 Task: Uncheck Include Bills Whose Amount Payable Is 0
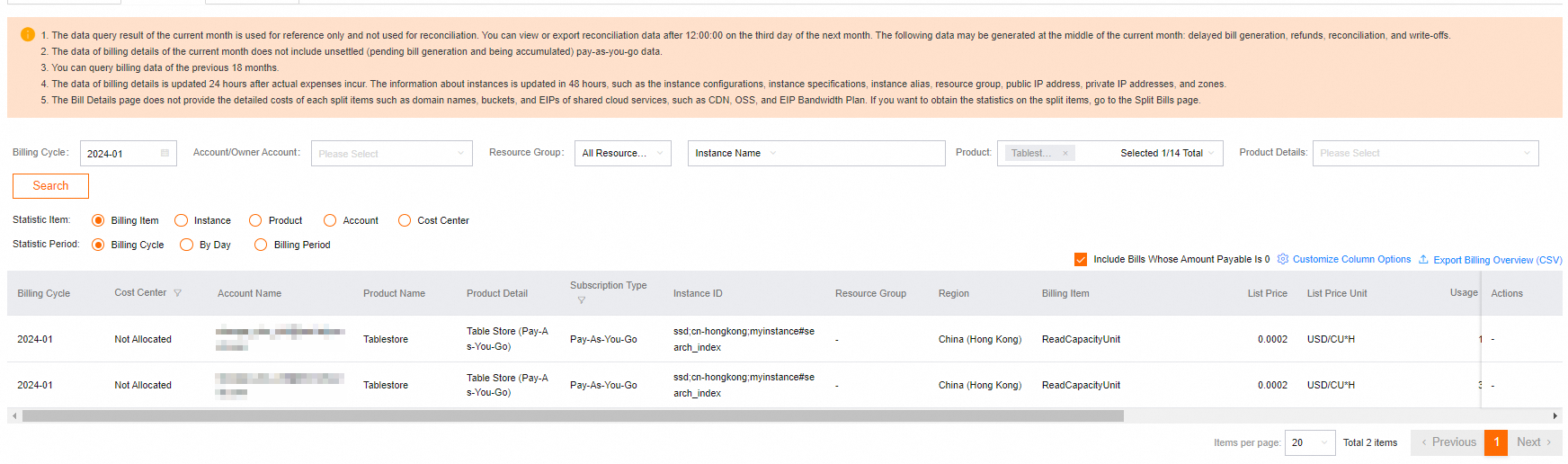pyautogui.click(x=1081, y=259)
